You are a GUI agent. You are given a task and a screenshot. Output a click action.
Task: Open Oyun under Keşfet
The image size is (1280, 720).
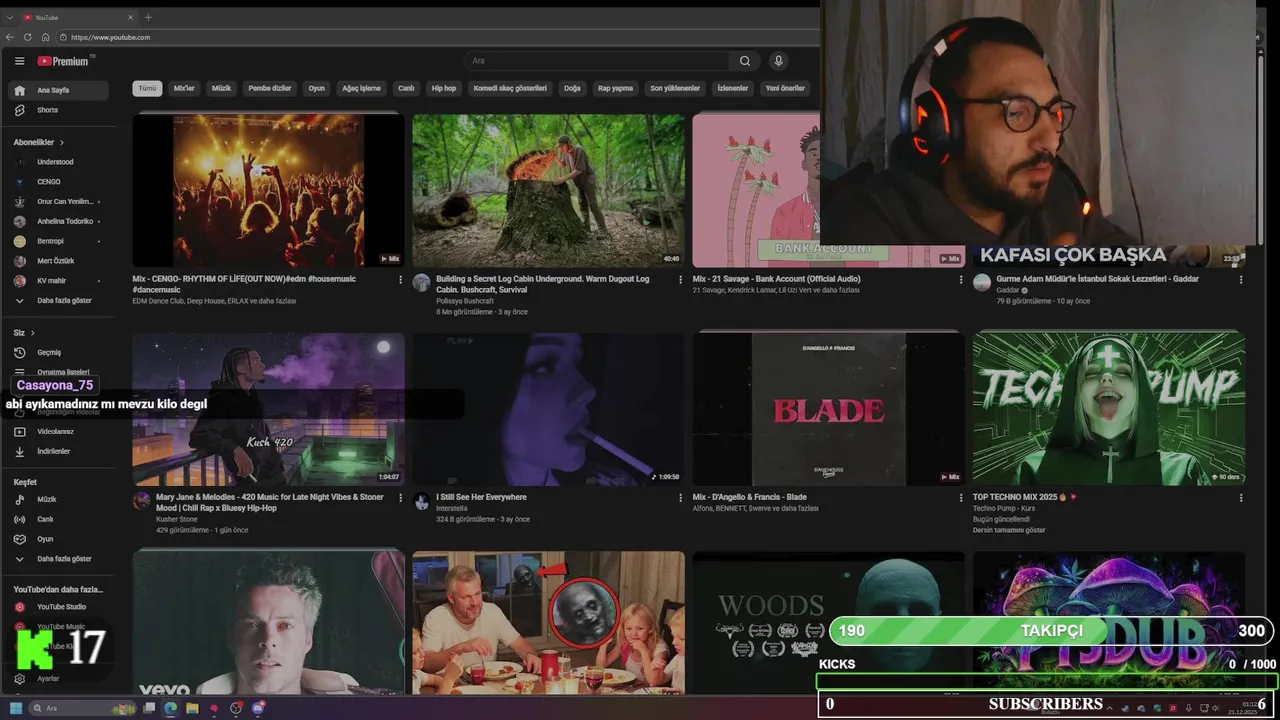point(59,539)
